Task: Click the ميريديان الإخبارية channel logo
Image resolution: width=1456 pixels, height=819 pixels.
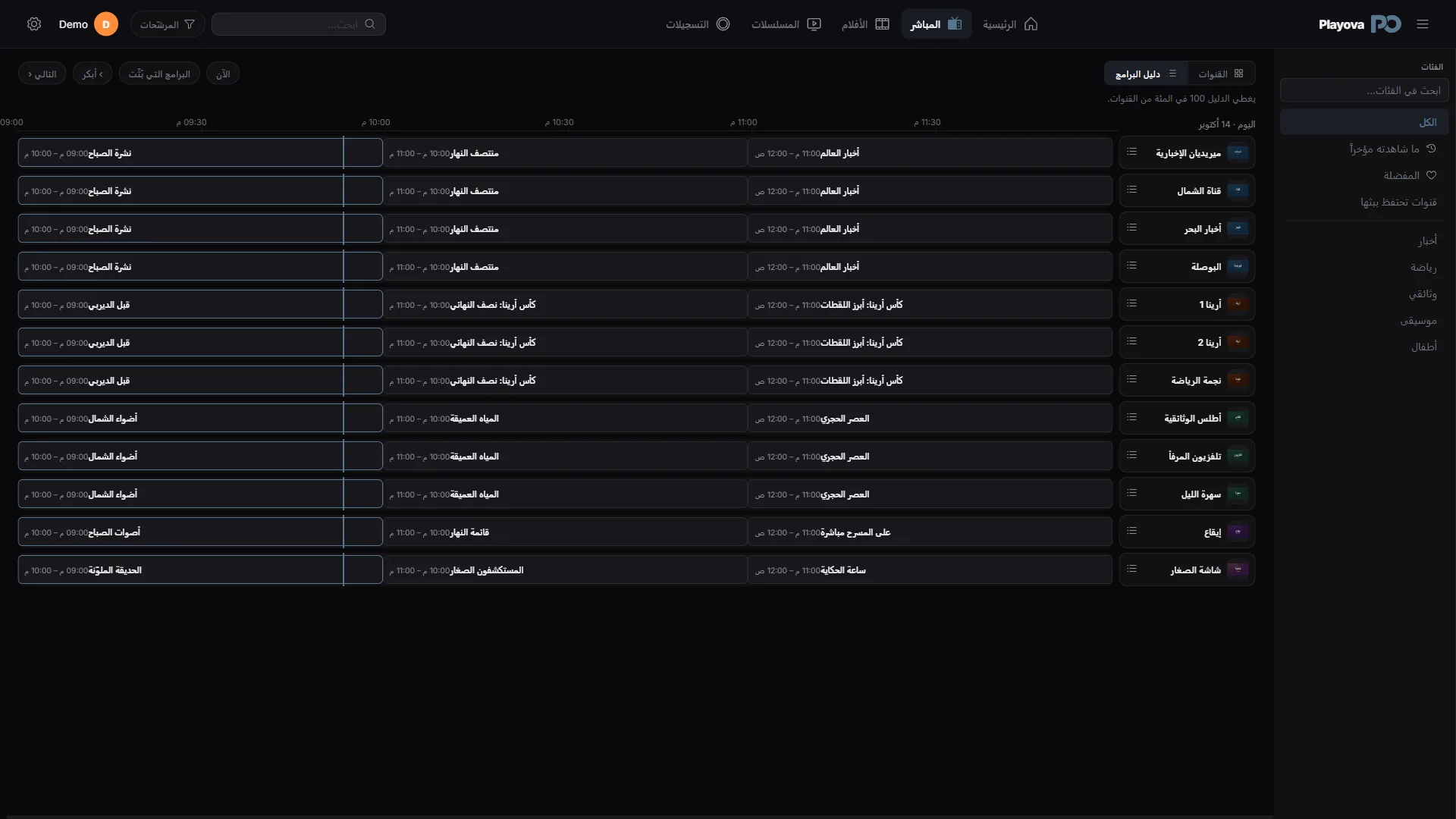Action: click(x=1238, y=152)
